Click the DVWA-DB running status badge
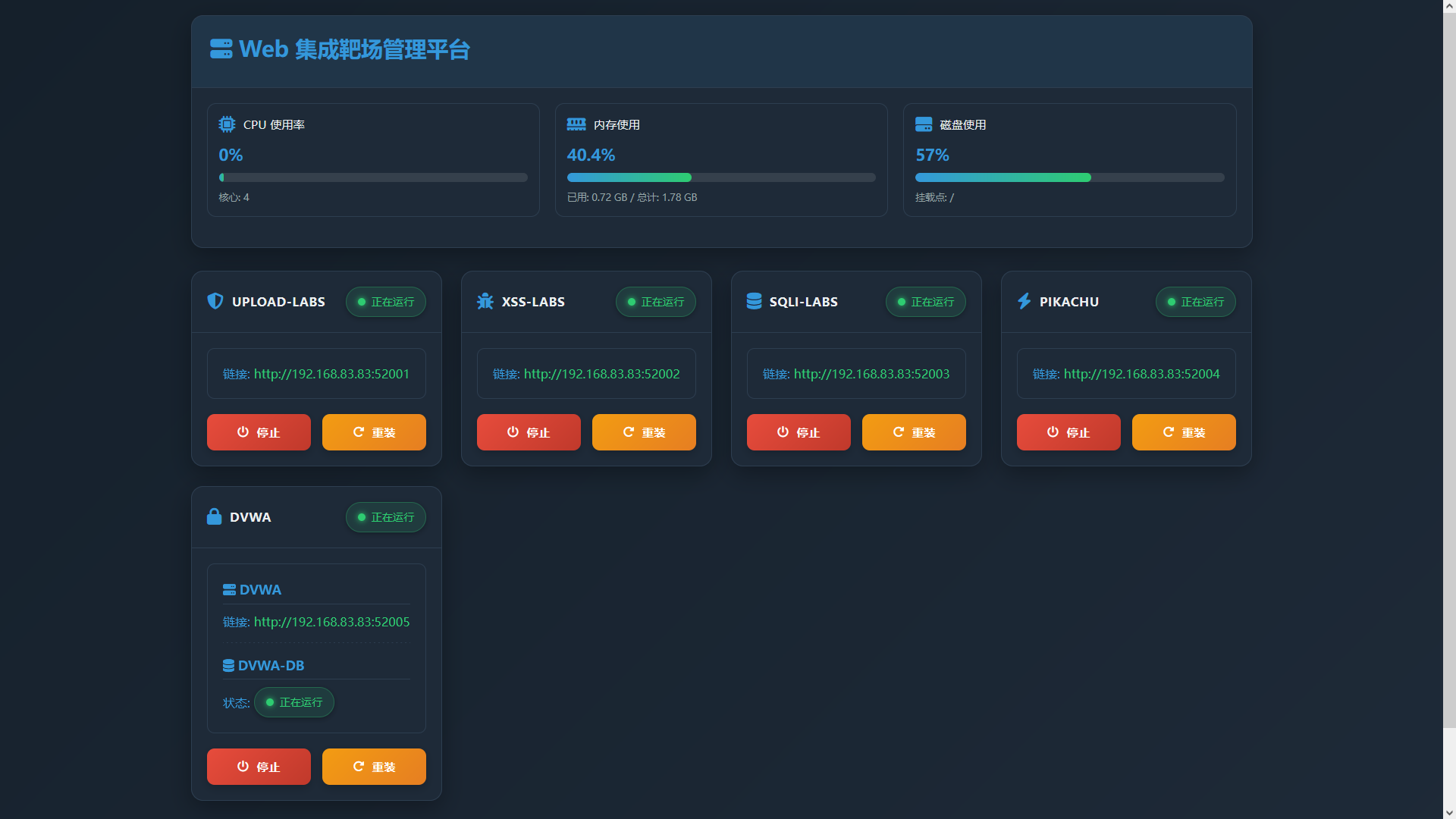This screenshot has width=1456, height=819. [x=294, y=702]
